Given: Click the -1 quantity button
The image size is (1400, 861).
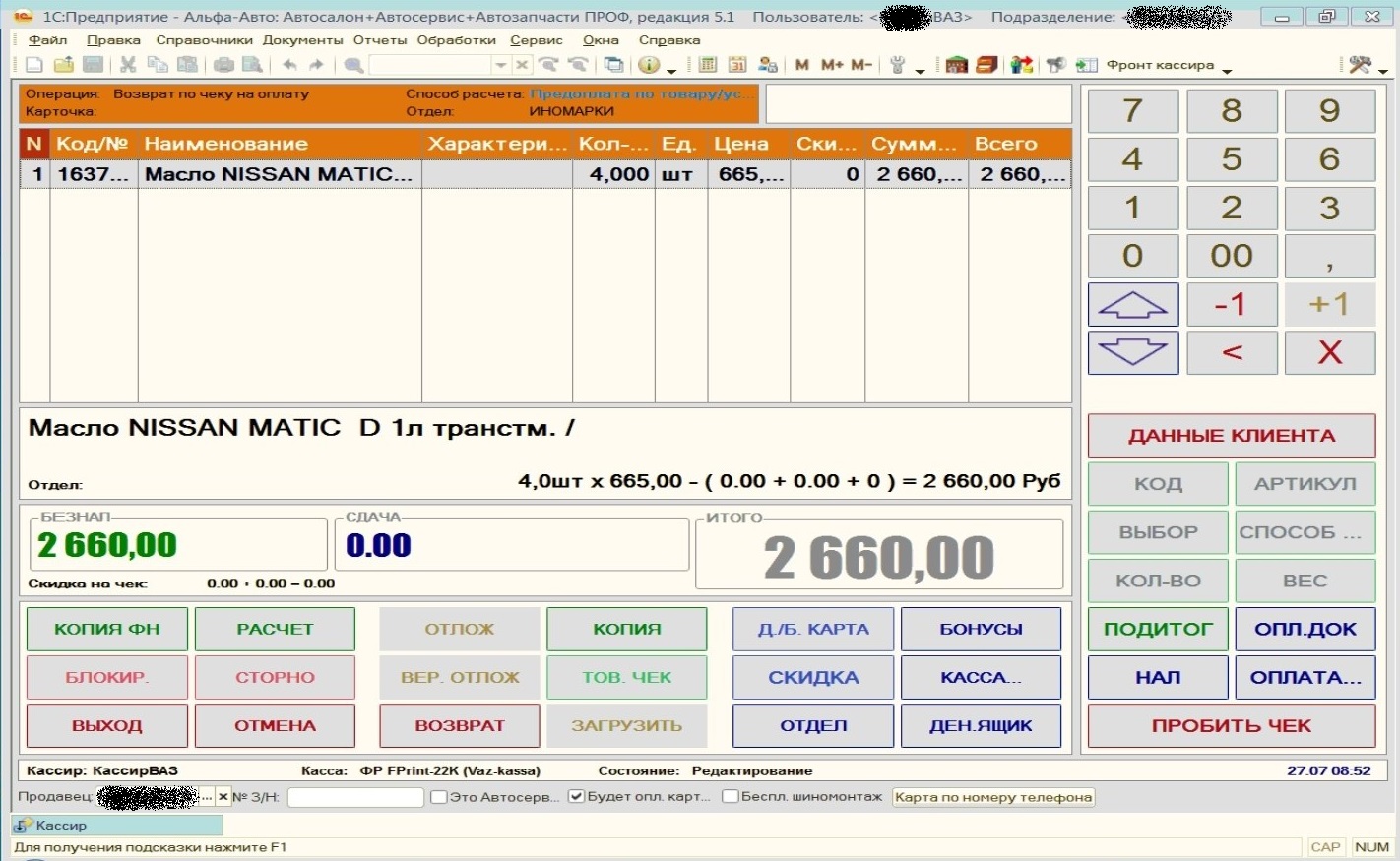Looking at the screenshot, I should click(x=1232, y=304).
